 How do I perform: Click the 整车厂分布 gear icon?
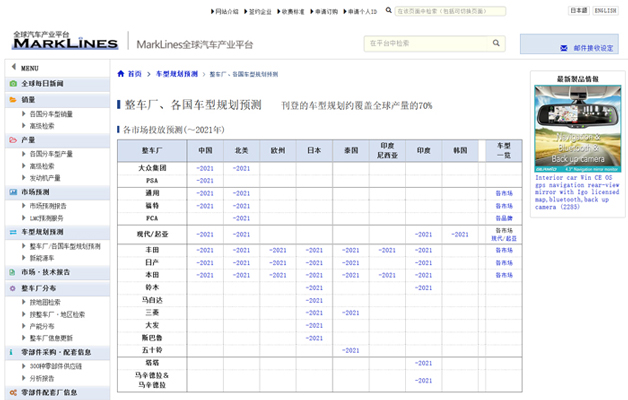(x=13, y=288)
